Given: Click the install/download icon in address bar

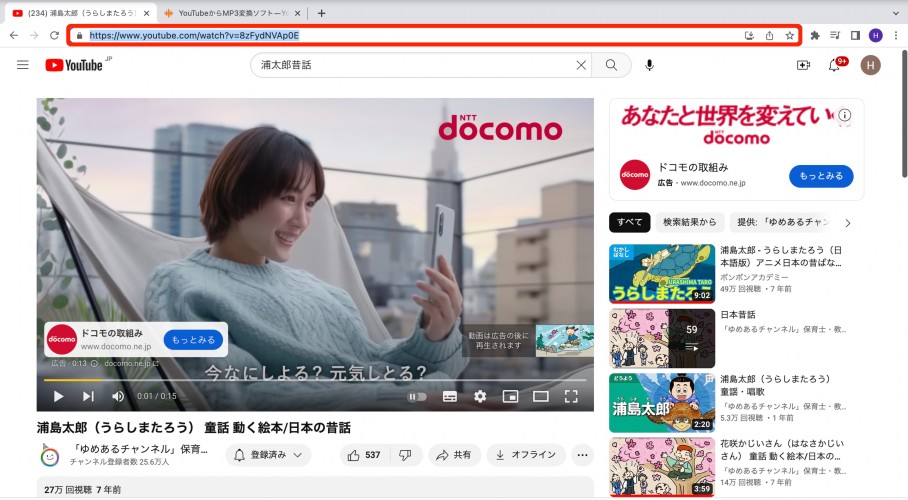Looking at the screenshot, I should click(749, 35).
